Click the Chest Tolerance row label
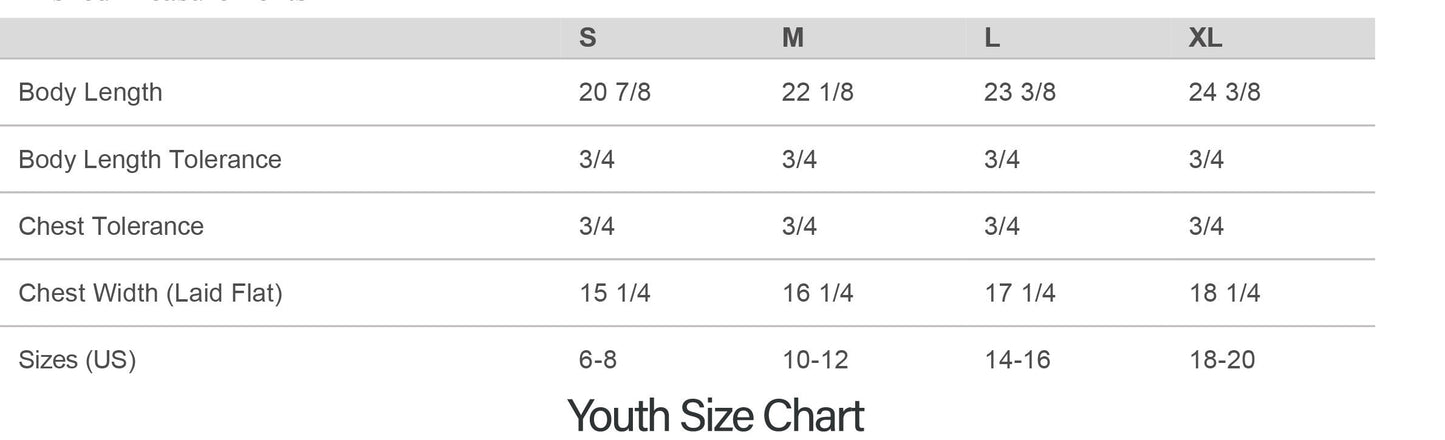1445x440 pixels. pyautogui.click(x=111, y=226)
